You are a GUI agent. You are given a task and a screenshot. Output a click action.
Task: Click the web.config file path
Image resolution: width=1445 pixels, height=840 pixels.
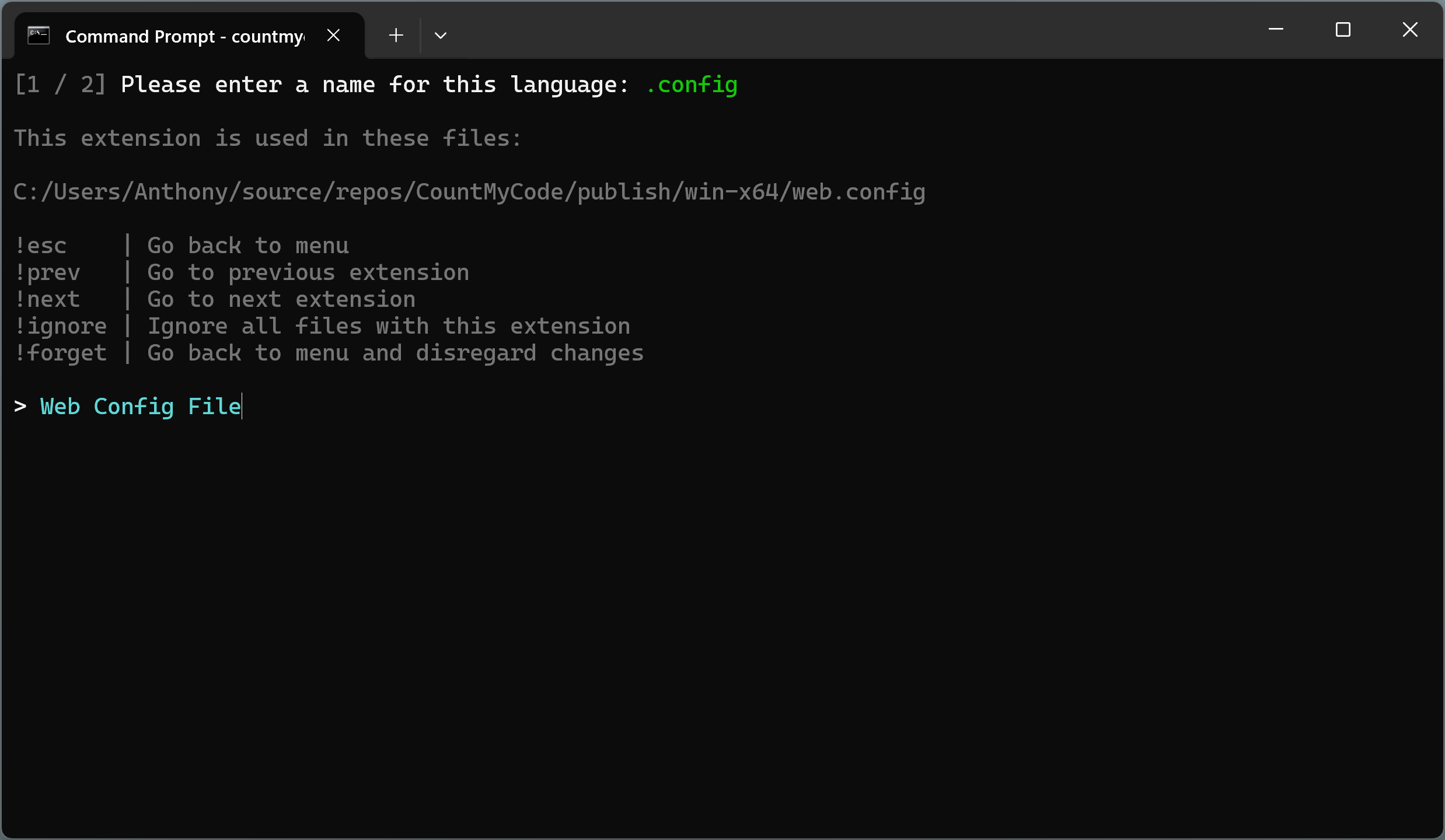(469, 192)
